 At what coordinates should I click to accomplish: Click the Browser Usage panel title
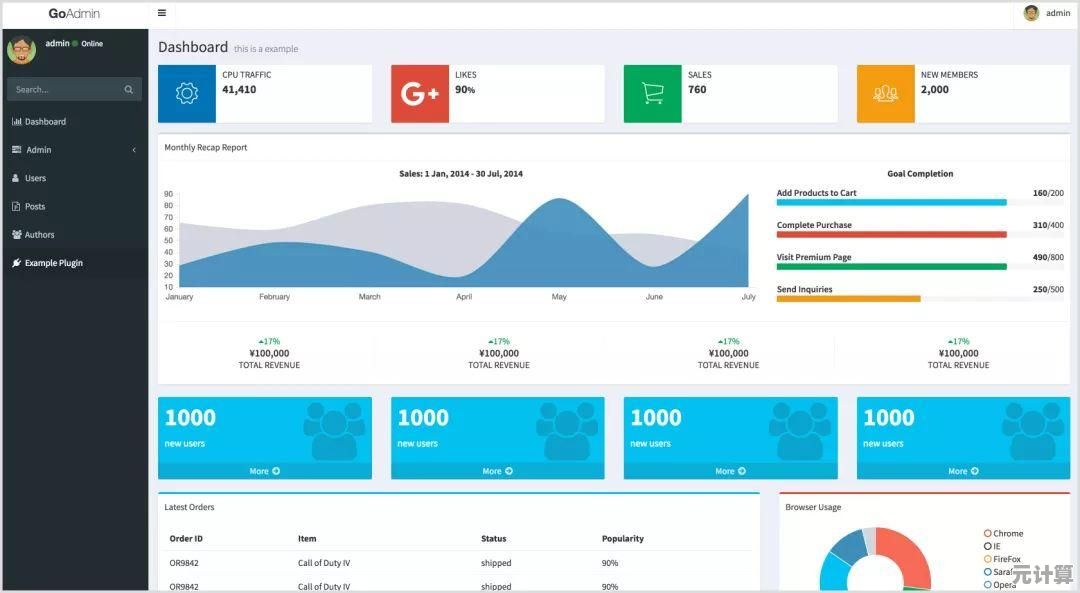pos(813,507)
